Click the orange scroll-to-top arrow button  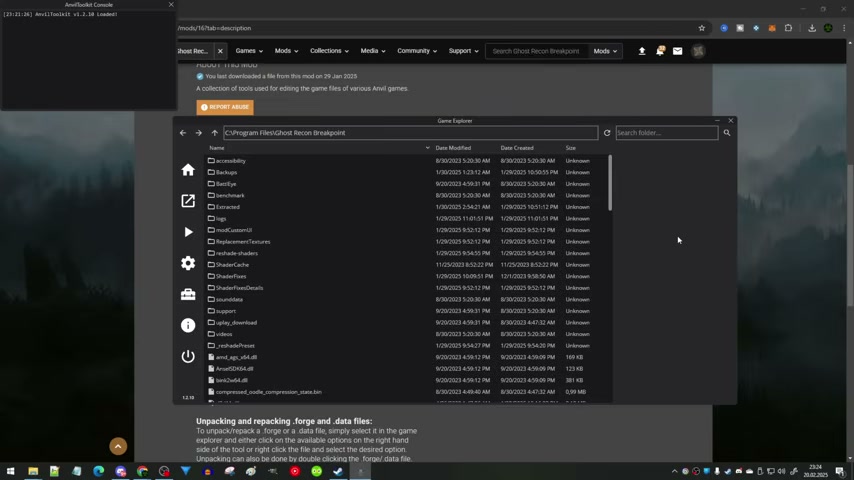(x=118, y=446)
